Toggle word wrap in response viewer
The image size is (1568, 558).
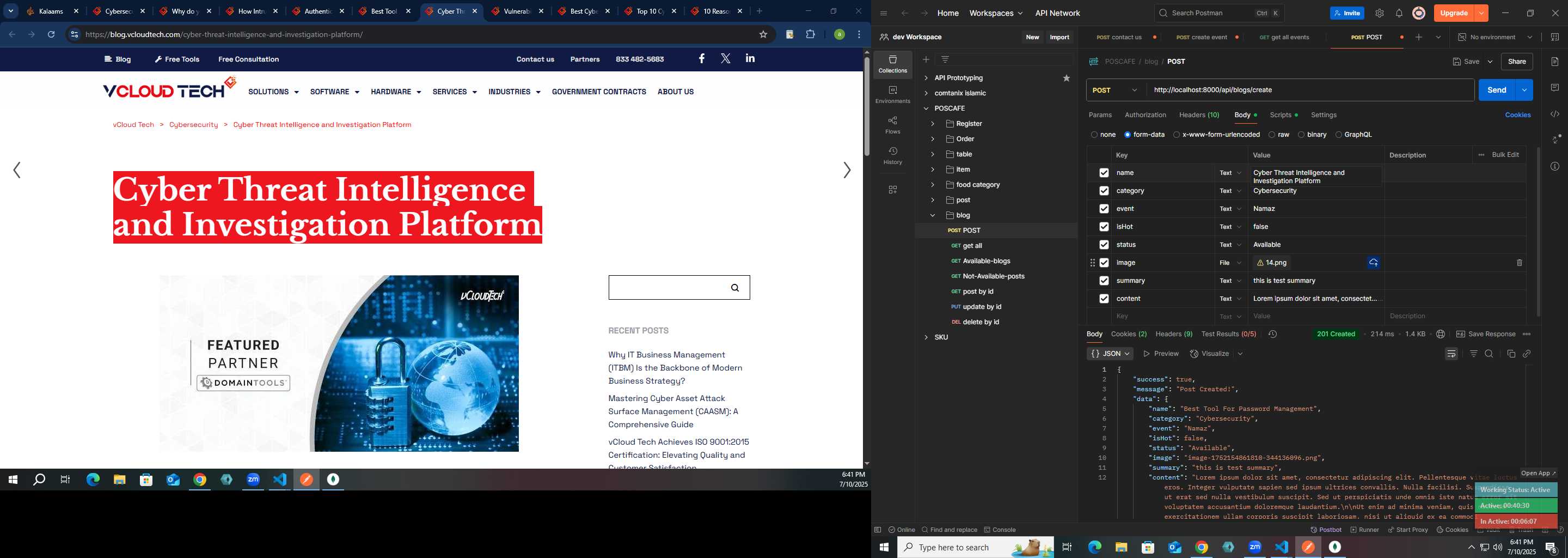[1451, 354]
